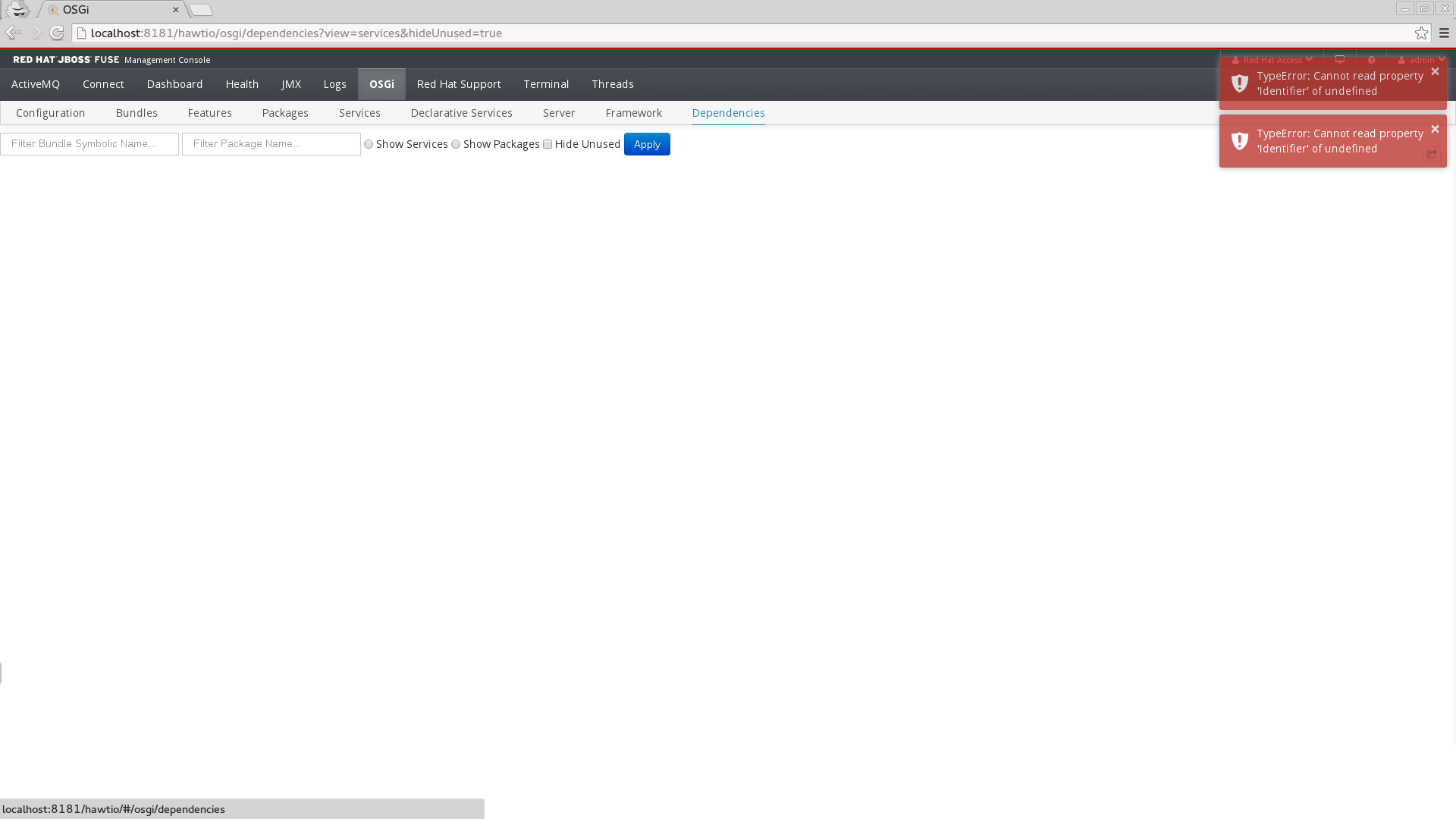The width and height of the screenshot is (1456, 819).
Task: Bookmark the page with the star icon
Action: point(1421,33)
